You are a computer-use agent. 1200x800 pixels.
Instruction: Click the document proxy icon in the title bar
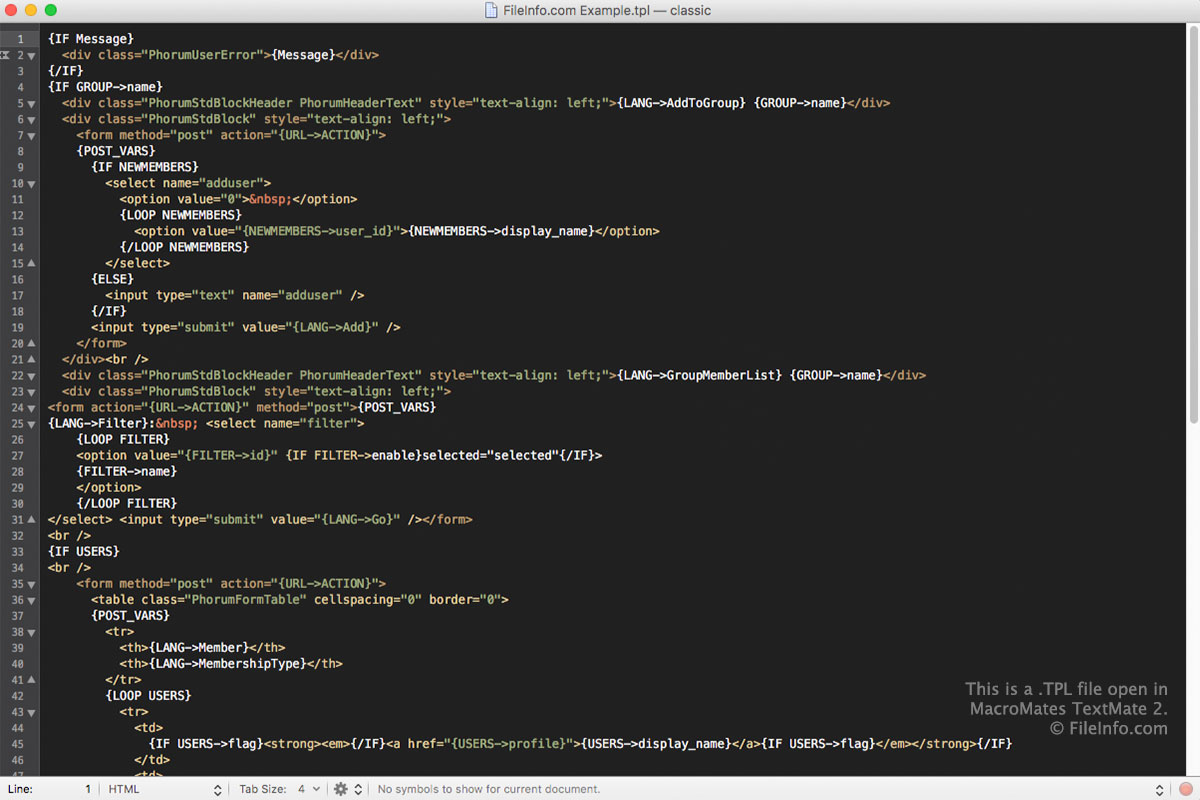pos(491,10)
